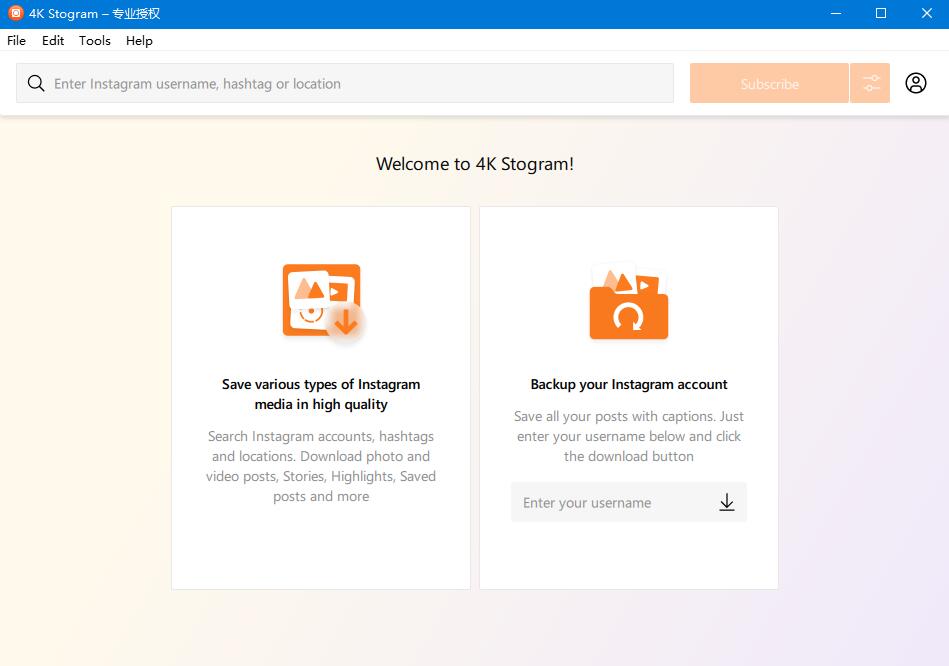This screenshot has width=949, height=666.
Task: Click the backup folder illustration icon
Action: (629, 302)
